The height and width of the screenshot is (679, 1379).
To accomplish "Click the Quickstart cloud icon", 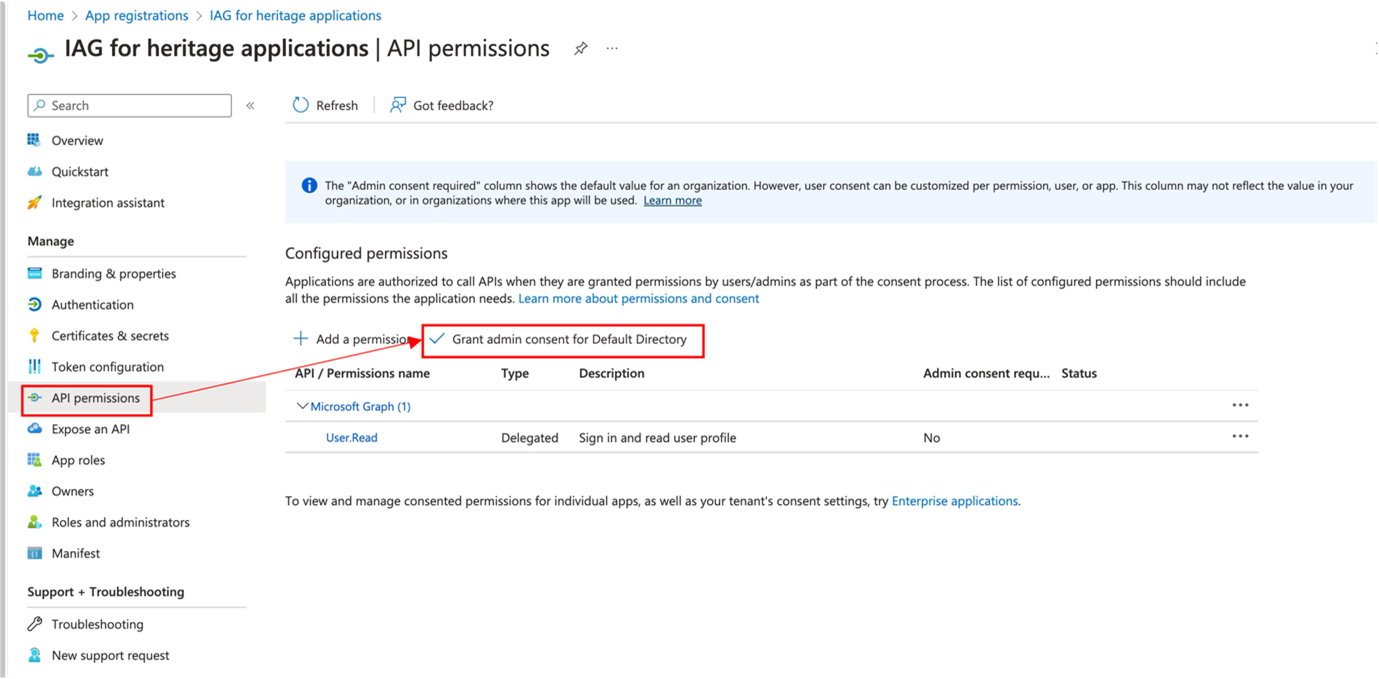I will [34, 171].
